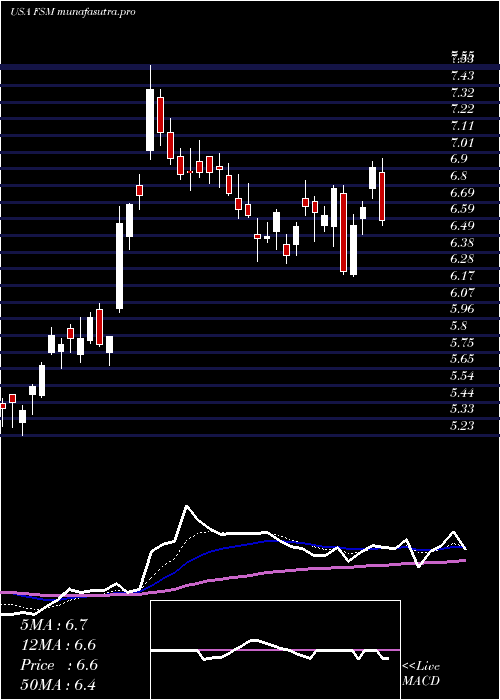This screenshot has height=700, width=500.
Task: Click the 5.65 price axis label
Action: coord(462,359)
